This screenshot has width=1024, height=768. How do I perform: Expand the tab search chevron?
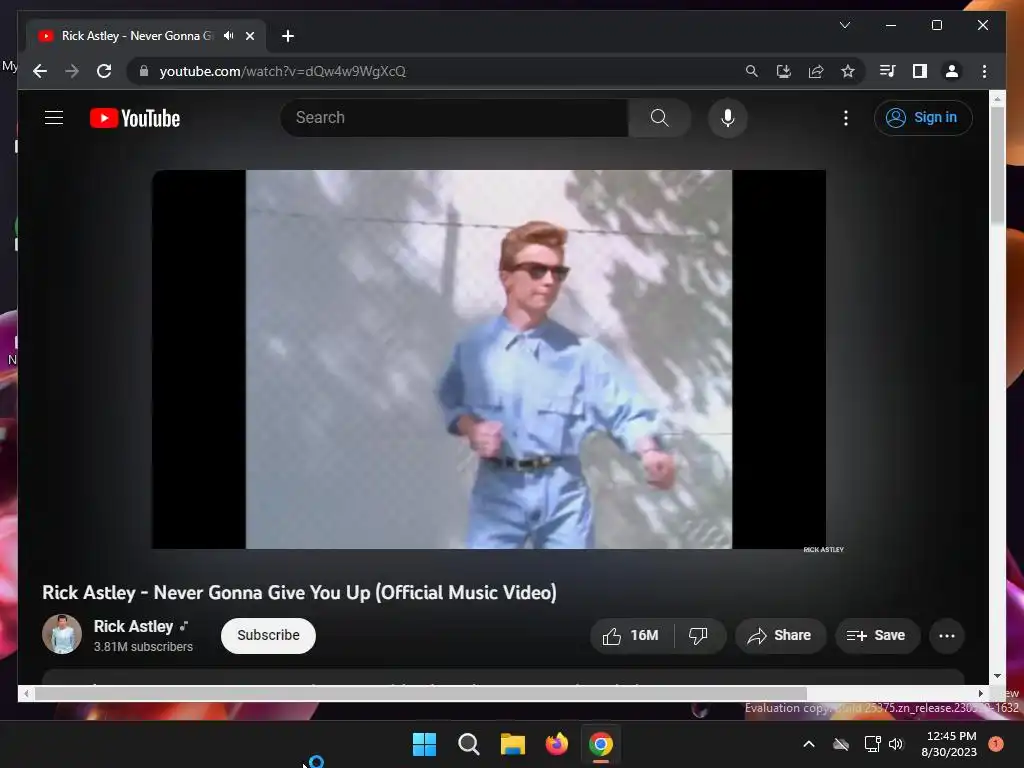click(844, 25)
